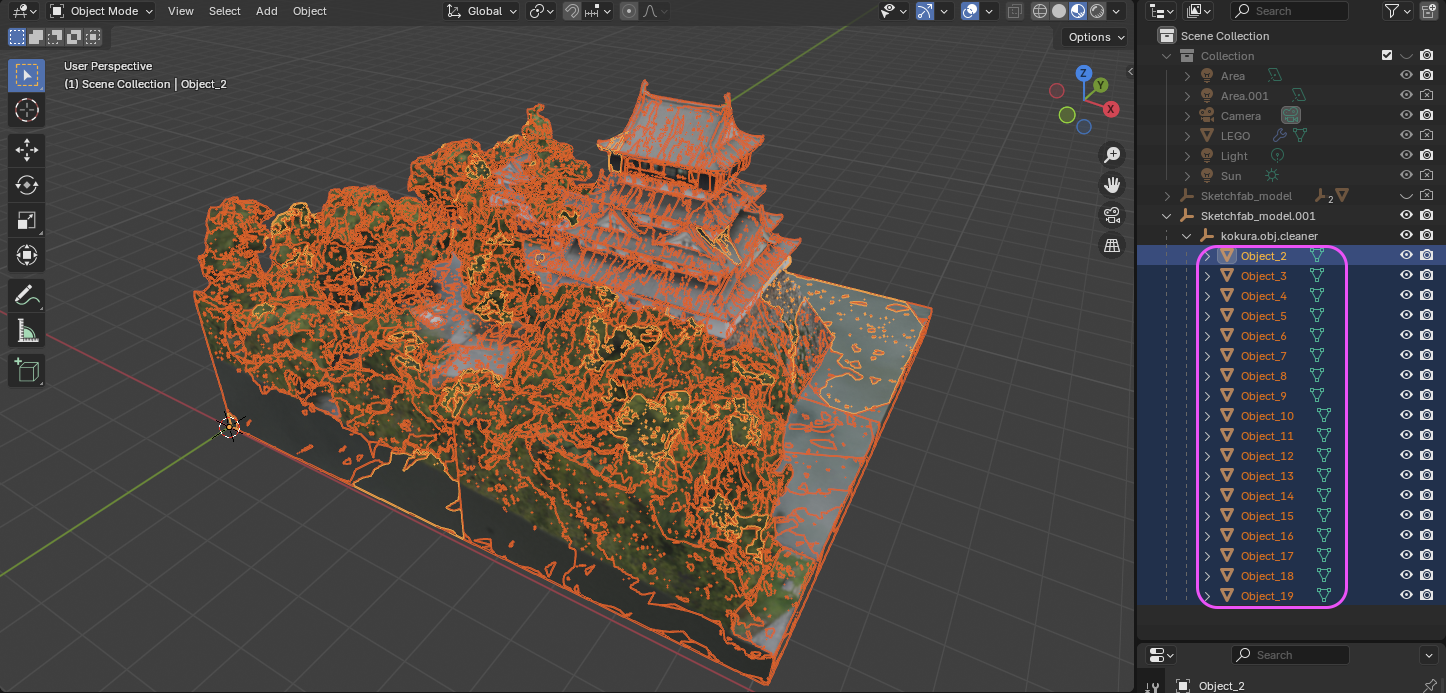This screenshot has width=1446, height=693.
Task: Open the Options dropdown
Action: click(x=1095, y=37)
